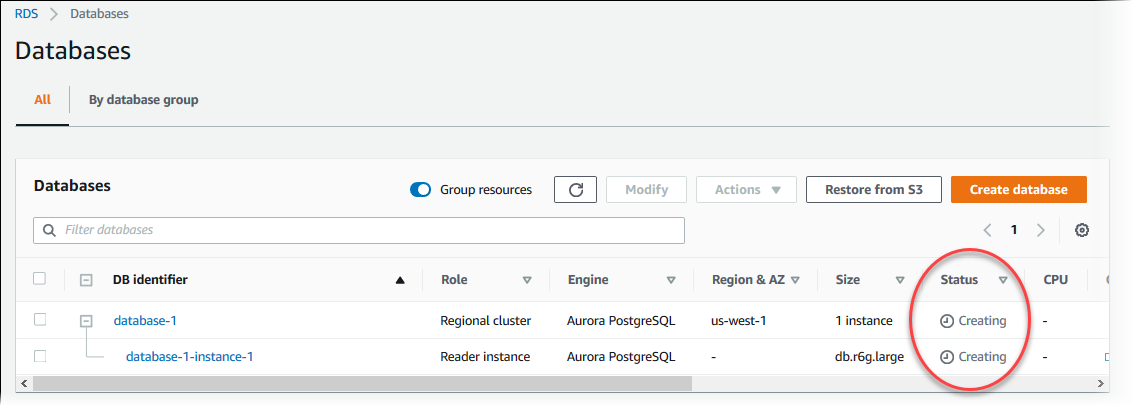The width and height of the screenshot is (1133, 406).
Task: Click the Engine column sort icon
Action: [x=671, y=281]
